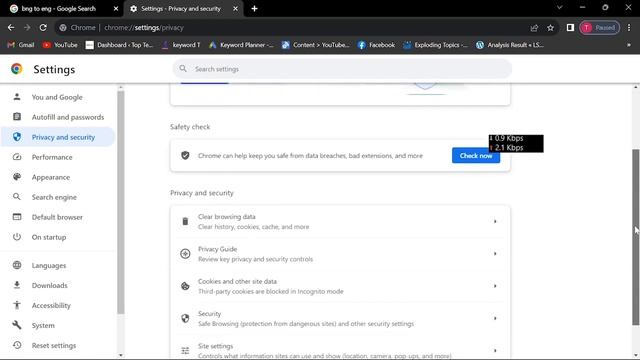
Task: Open the Keyword Planner bookmark
Action: [x=241, y=45]
